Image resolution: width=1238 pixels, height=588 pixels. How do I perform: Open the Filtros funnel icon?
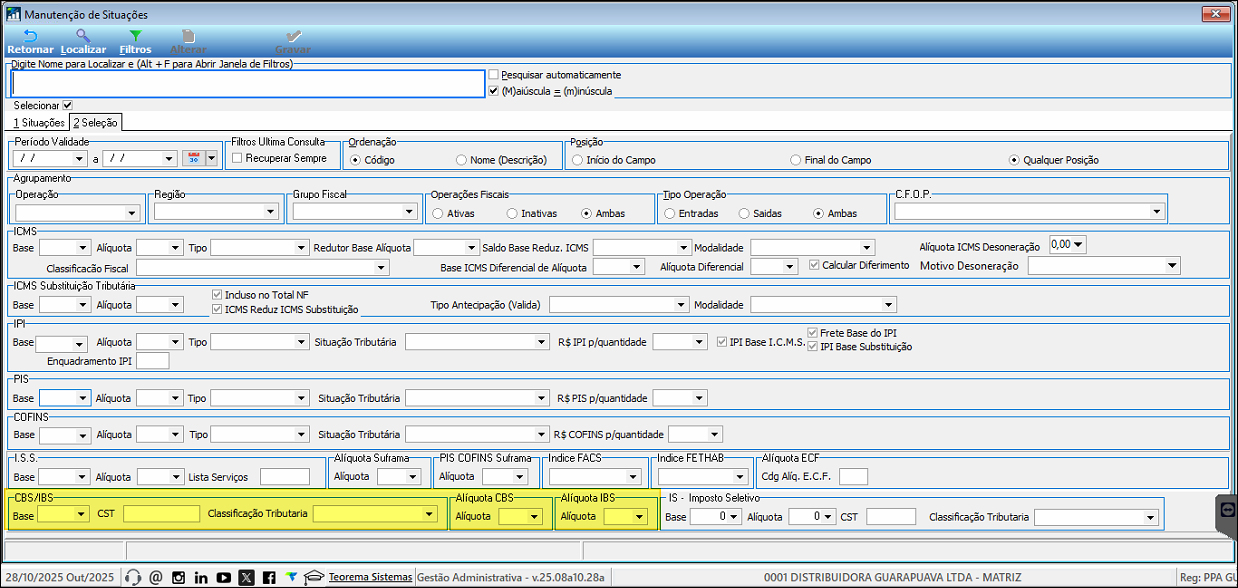tap(135, 36)
